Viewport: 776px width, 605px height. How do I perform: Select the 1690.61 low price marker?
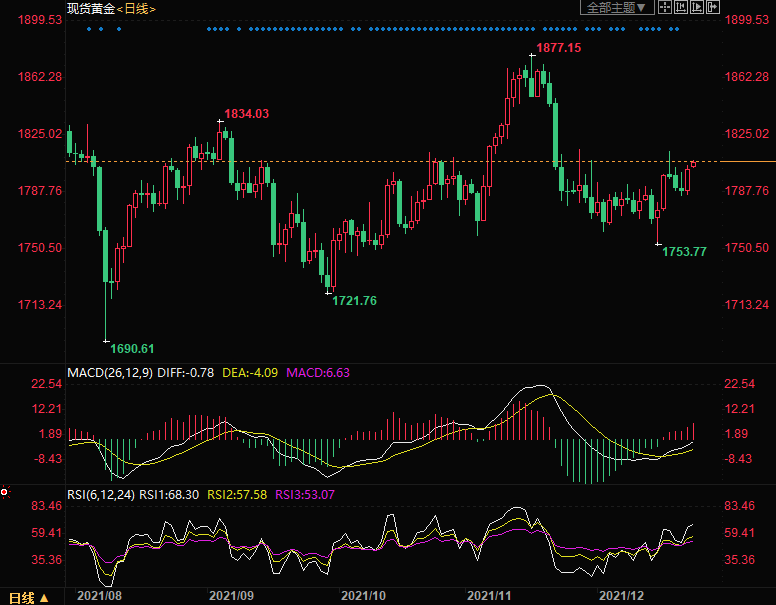point(132,348)
